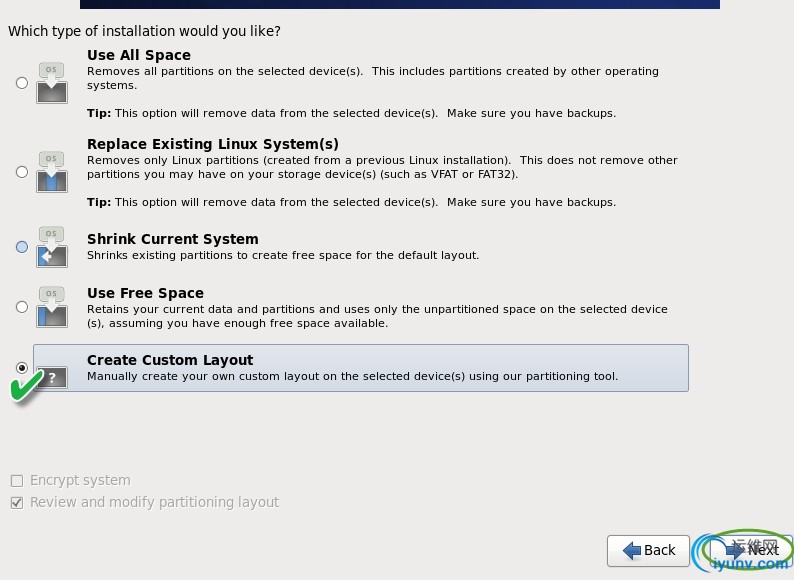Click the Create Custom Layout question-mark icon
Screen dimensions: 794x580
(x=52, y=377)
